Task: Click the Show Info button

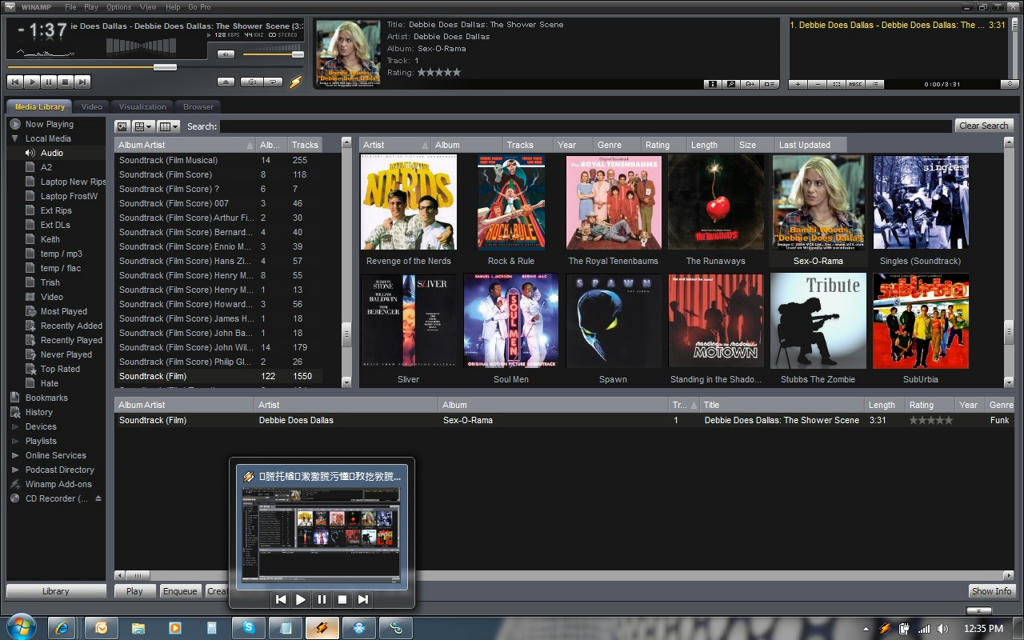Action: pyautogui.click(x=991, y=591)
